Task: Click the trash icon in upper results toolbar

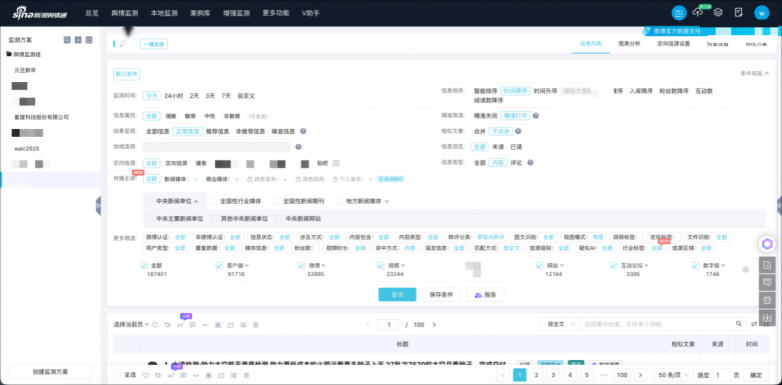Action: [256, 325]
